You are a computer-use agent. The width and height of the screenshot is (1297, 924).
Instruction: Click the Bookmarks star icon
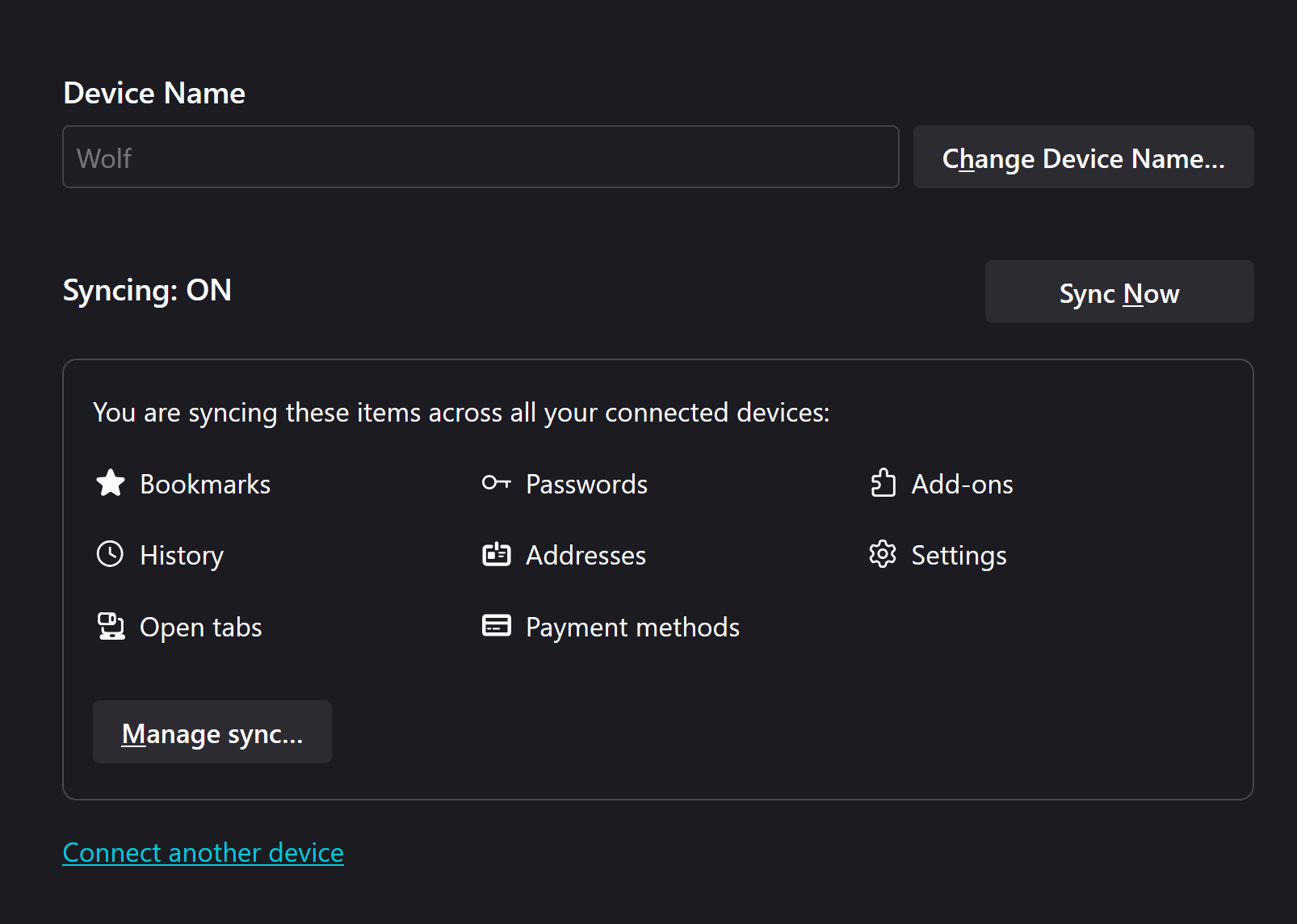[x=111, y=483]
